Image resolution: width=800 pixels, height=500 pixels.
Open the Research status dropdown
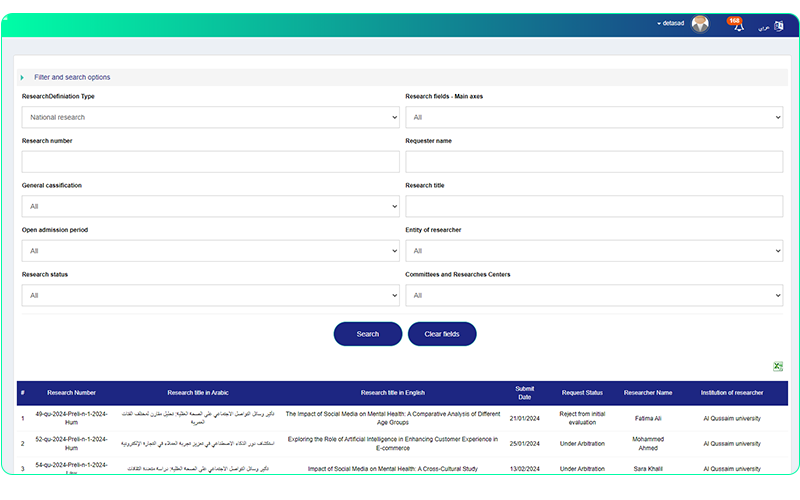(210, 295)
